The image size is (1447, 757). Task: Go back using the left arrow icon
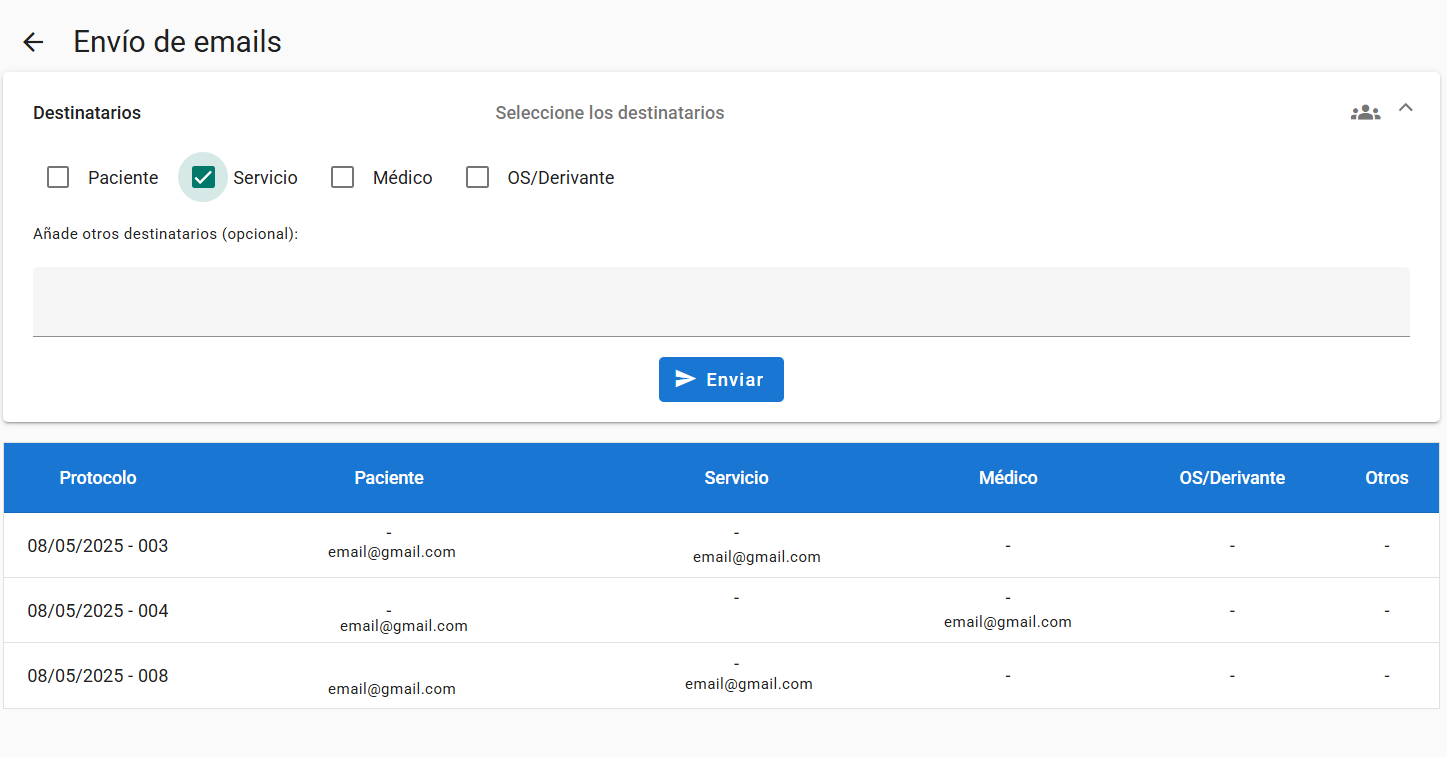(33, 42)
